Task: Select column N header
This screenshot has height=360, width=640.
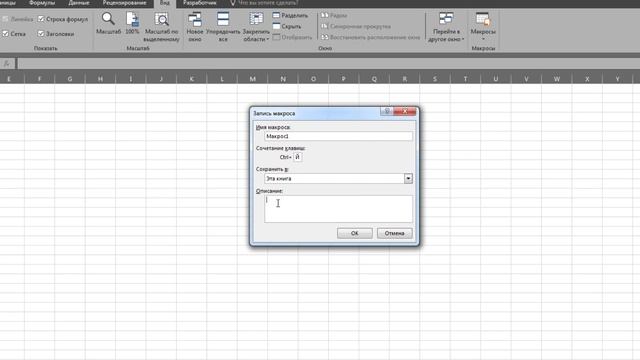Action: coord(283,79)
